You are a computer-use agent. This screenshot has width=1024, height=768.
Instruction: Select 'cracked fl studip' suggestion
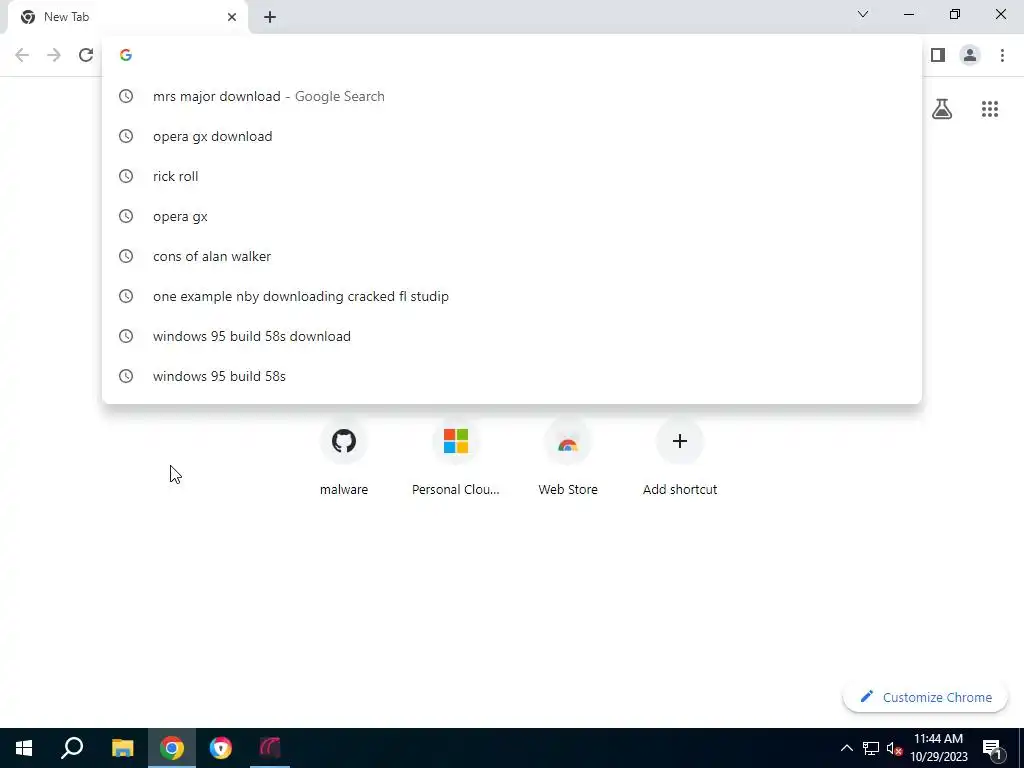coord(512,296)
